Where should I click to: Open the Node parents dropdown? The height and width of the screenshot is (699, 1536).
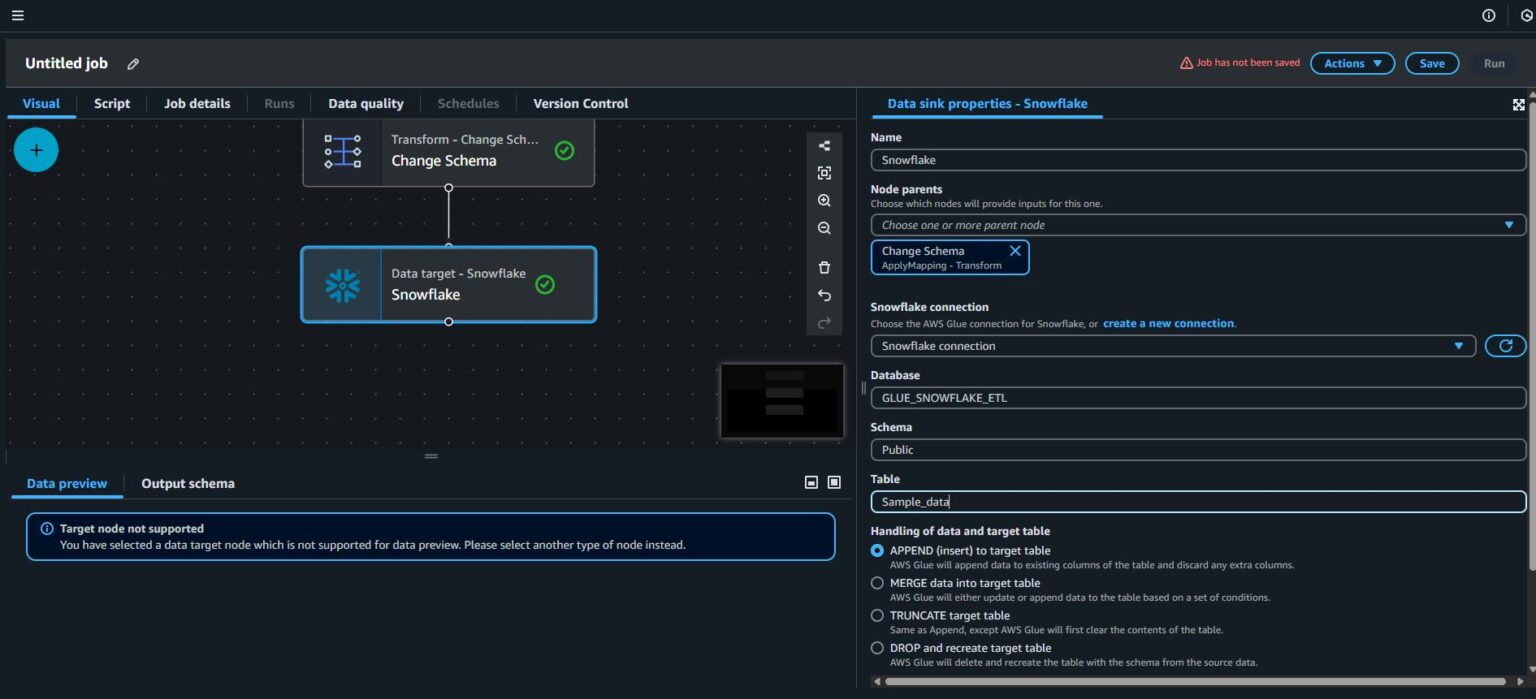[x=1197, y=225]
